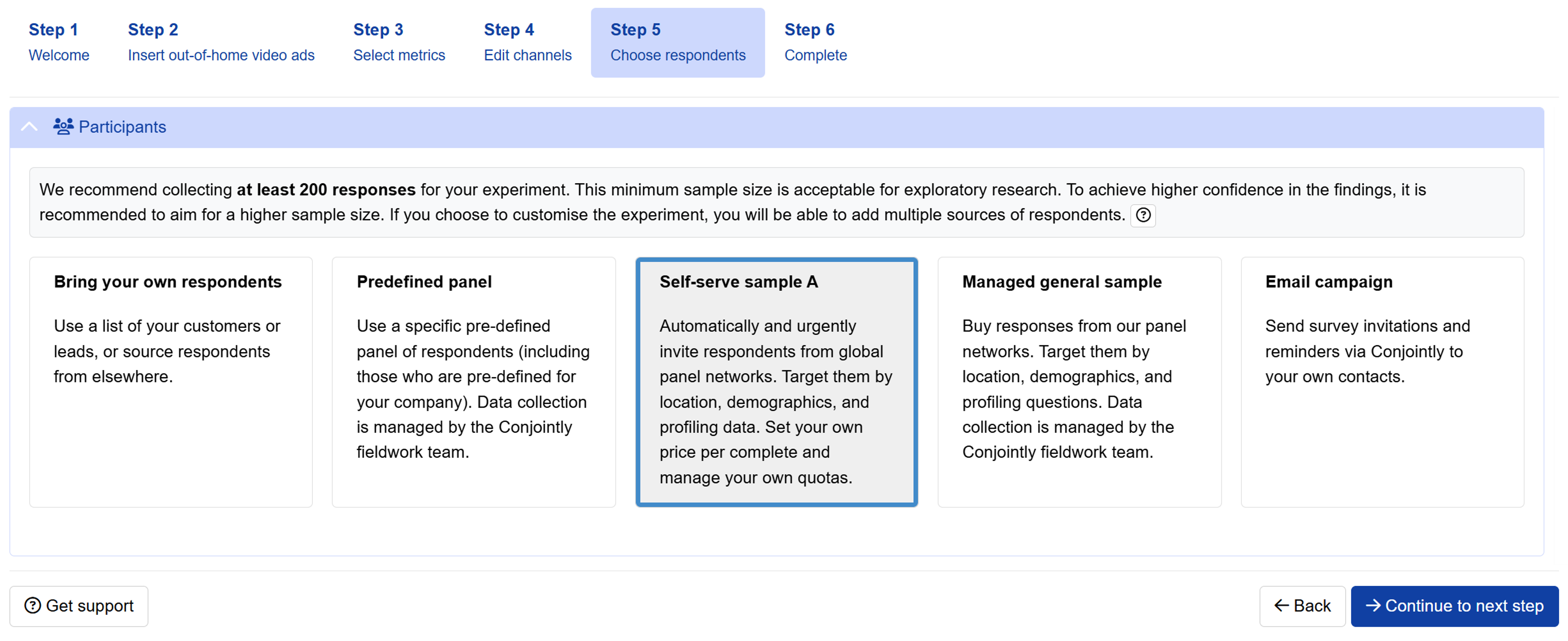Screen dimensions: 1568x641
Task: Jump to Step 6 Complete tab
Action: (816, 43)
